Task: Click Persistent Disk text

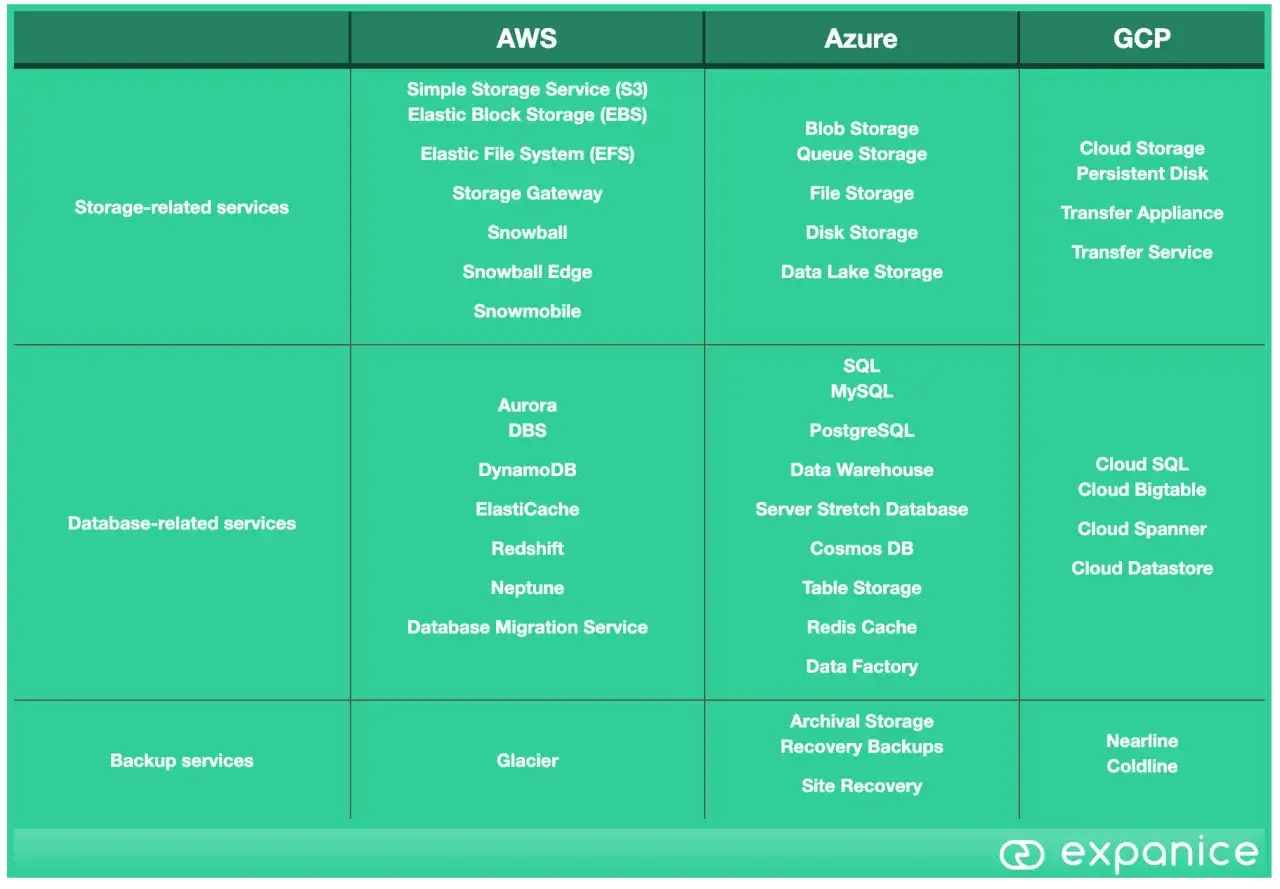Action: (x=1142, y=173)
